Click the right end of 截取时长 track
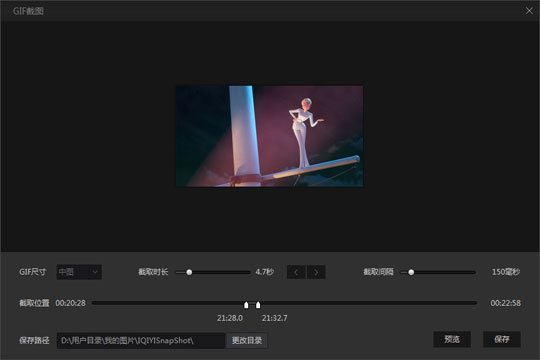This screenshot has height=360, width=540. (x=248, y=272)
